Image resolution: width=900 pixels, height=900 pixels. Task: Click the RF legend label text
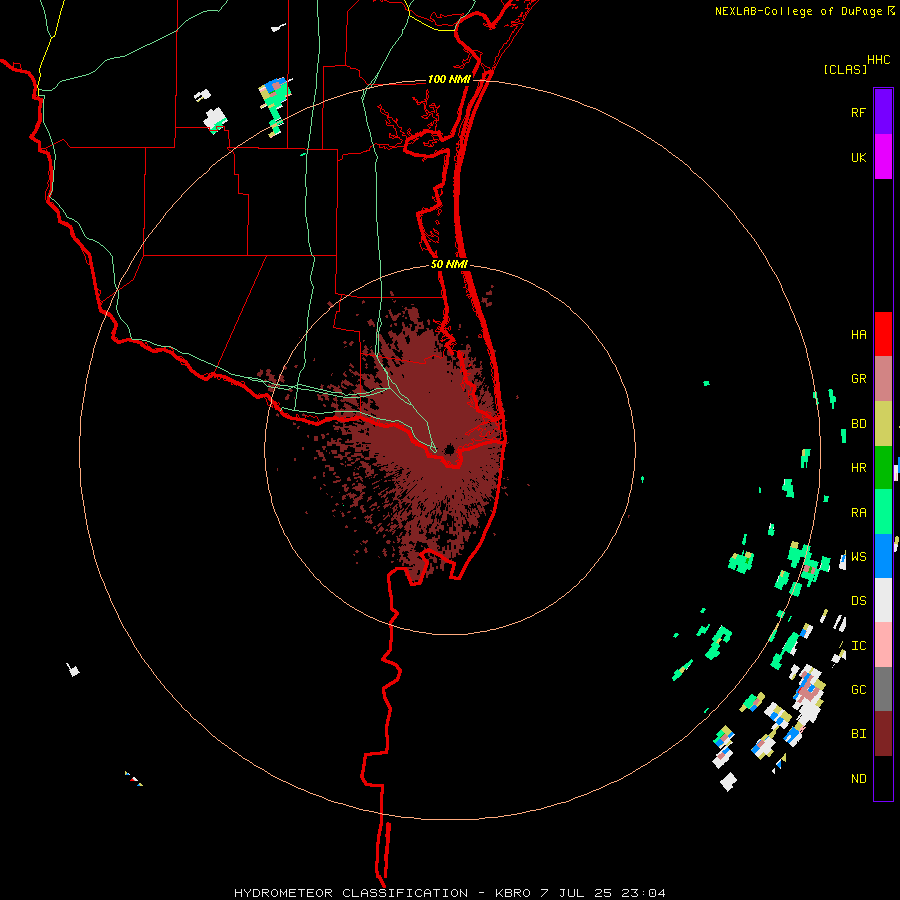click(x=858, y=112)
